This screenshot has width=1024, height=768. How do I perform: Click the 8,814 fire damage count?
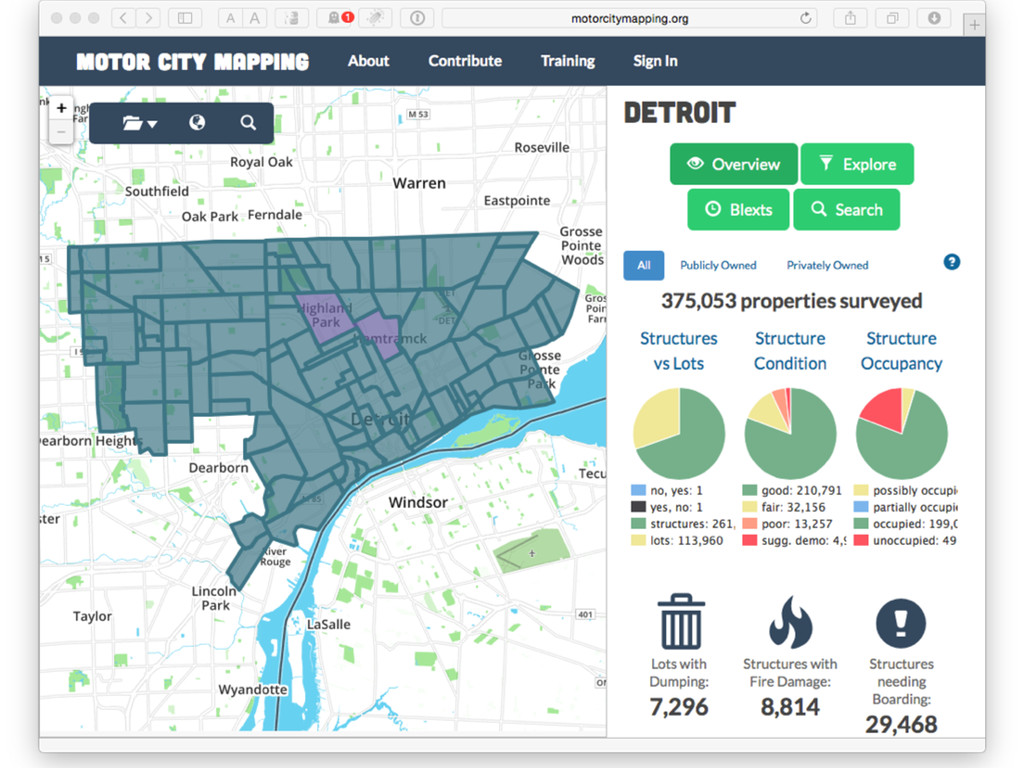(x=790, y=707)
